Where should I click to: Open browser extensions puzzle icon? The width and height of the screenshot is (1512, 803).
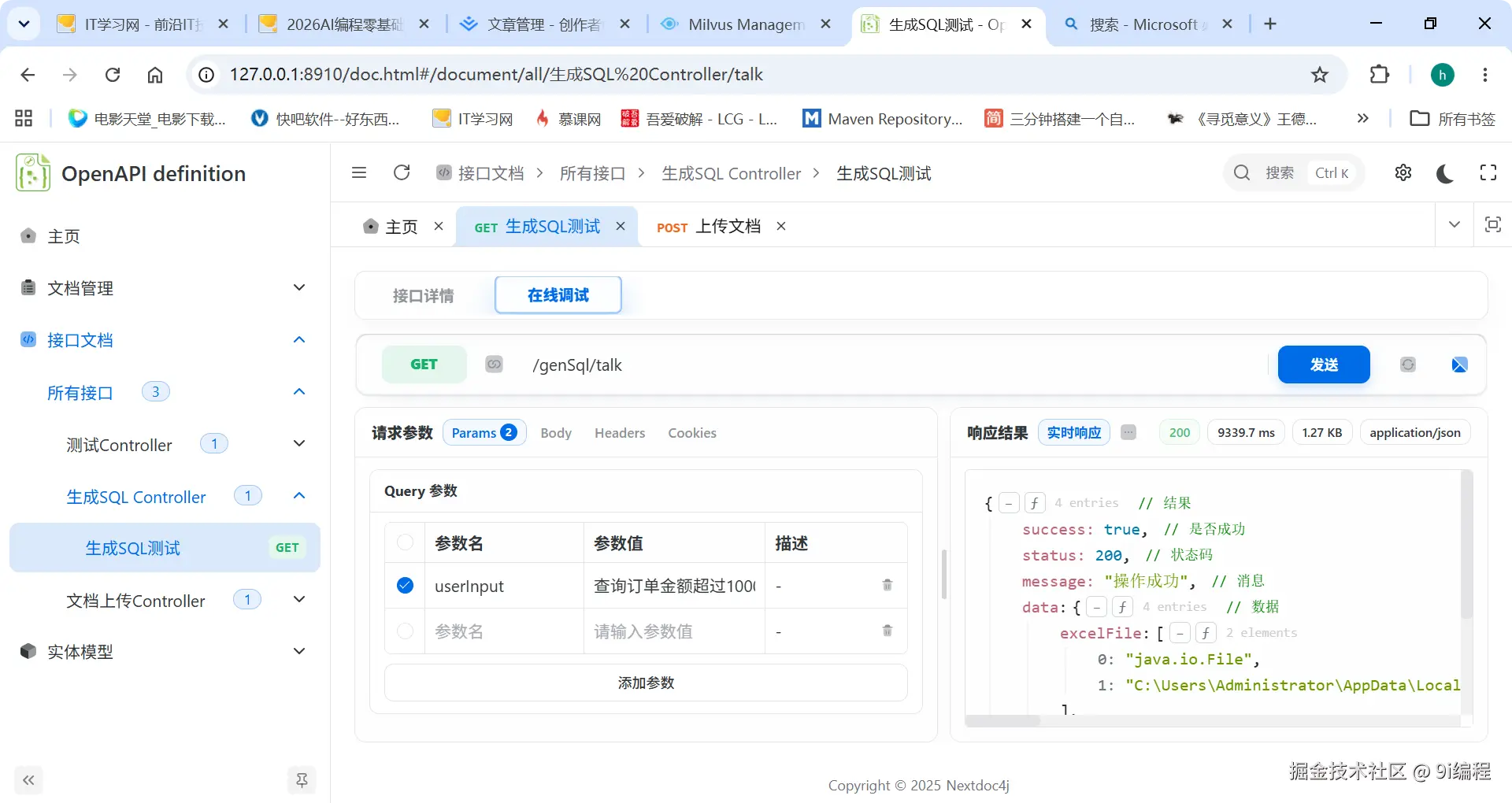point(1380,75)
